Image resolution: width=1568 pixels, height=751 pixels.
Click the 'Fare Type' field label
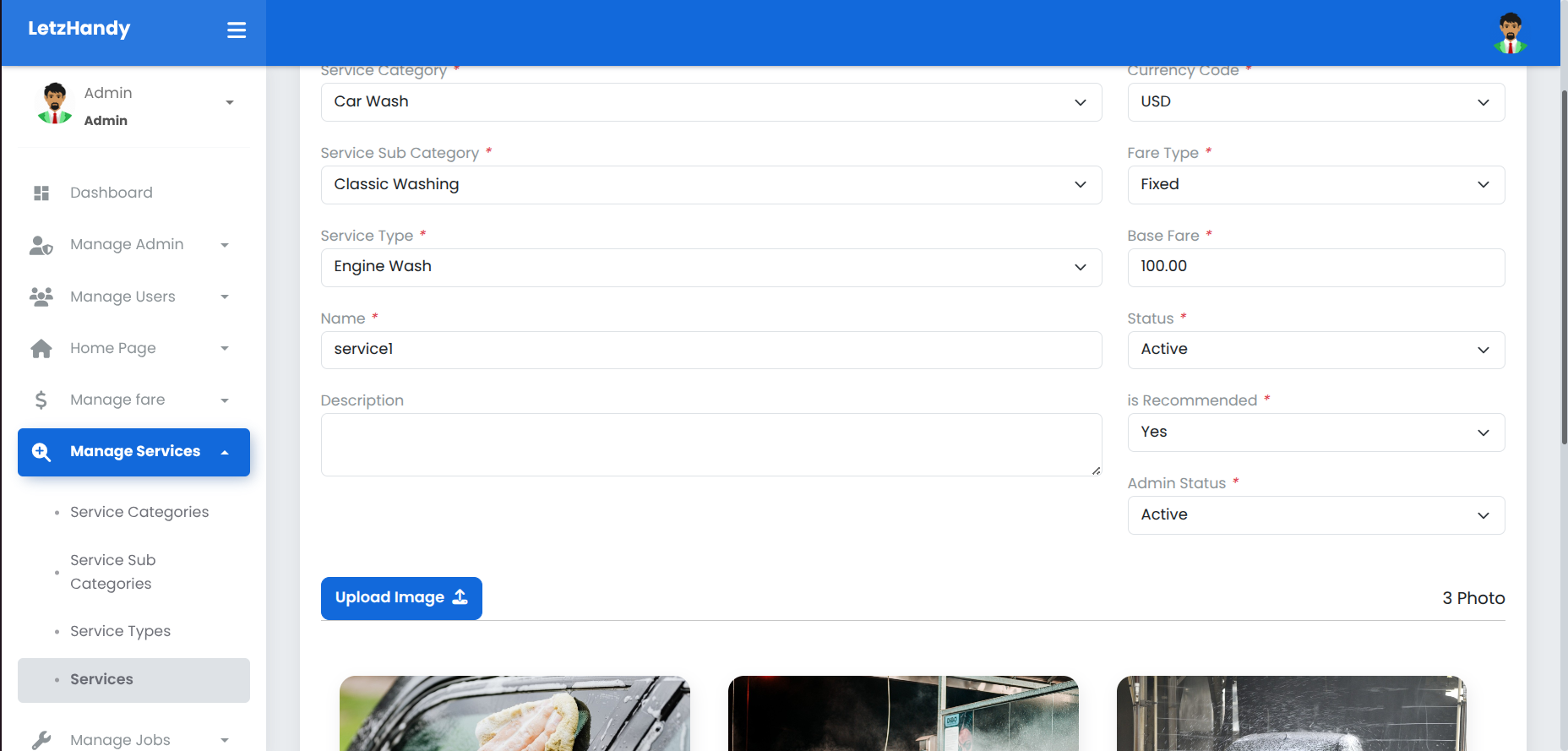tap(1163, 153)
